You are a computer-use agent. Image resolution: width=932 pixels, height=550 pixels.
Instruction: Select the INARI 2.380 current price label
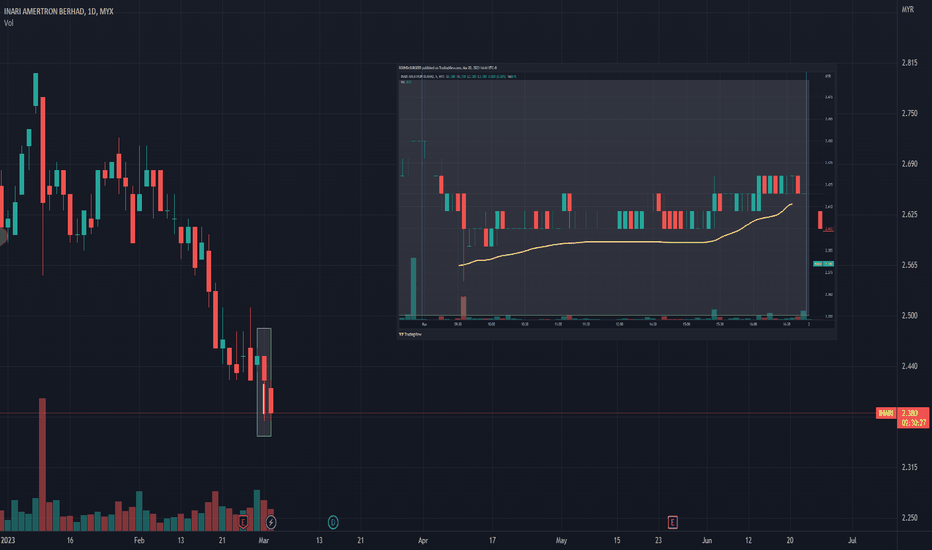[x=902, y=417]
